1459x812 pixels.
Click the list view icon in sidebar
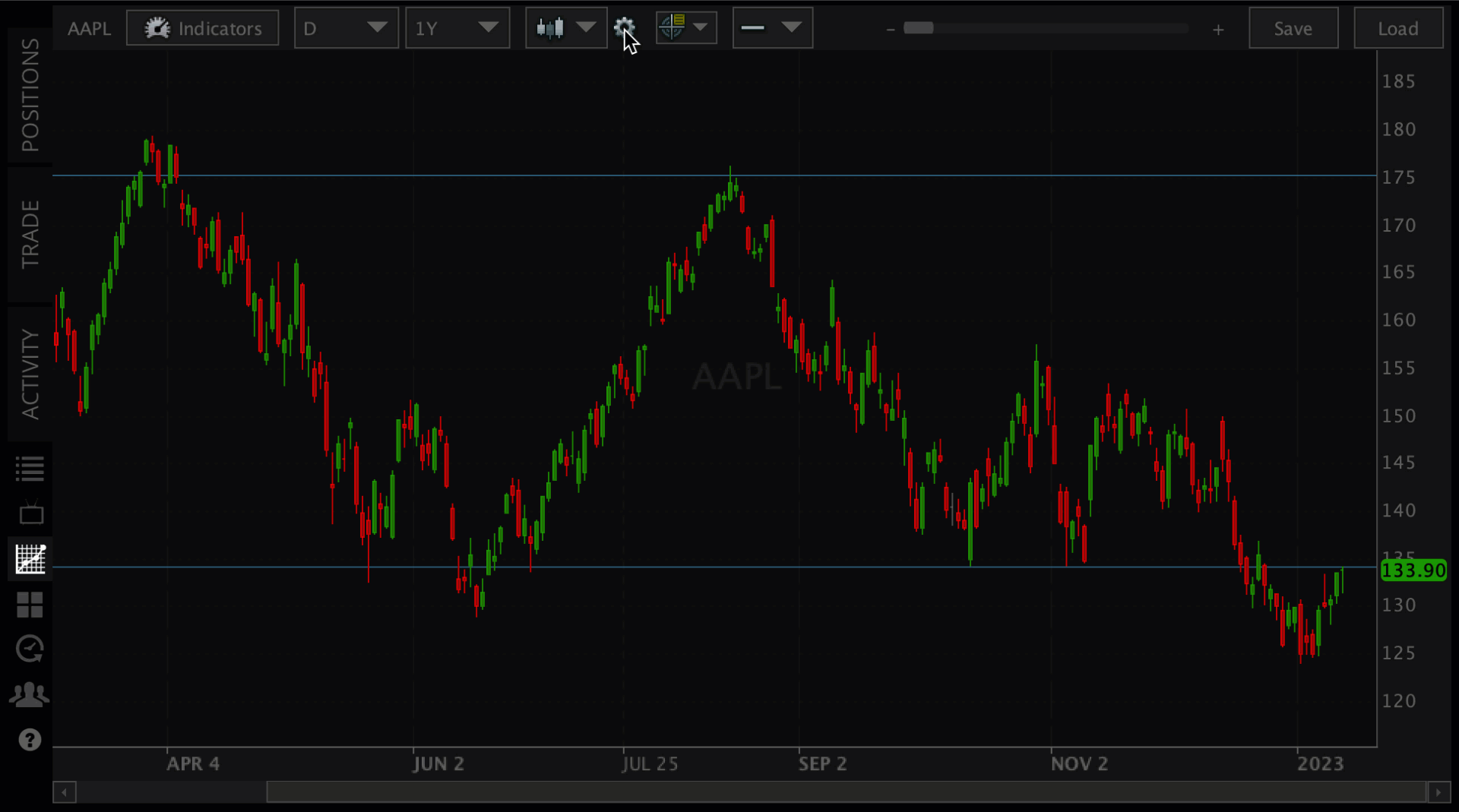[30, 469]
